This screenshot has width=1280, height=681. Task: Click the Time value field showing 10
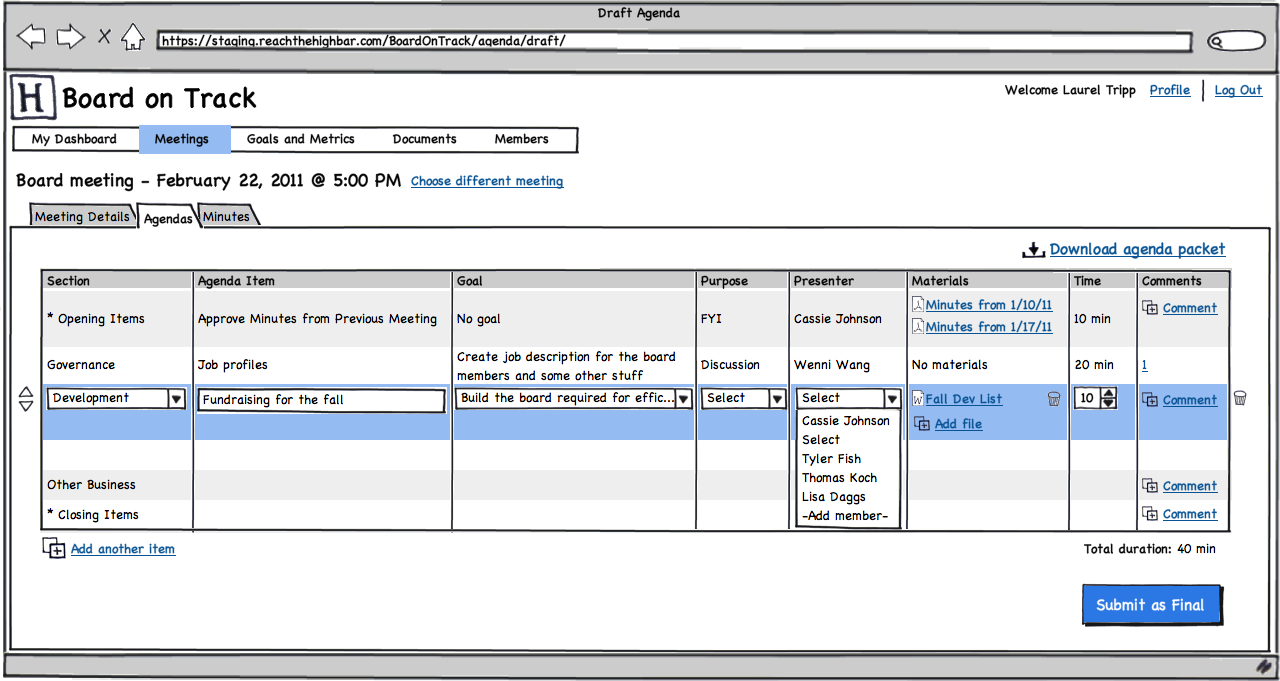pyautogui.click(x=1087, y=398)
